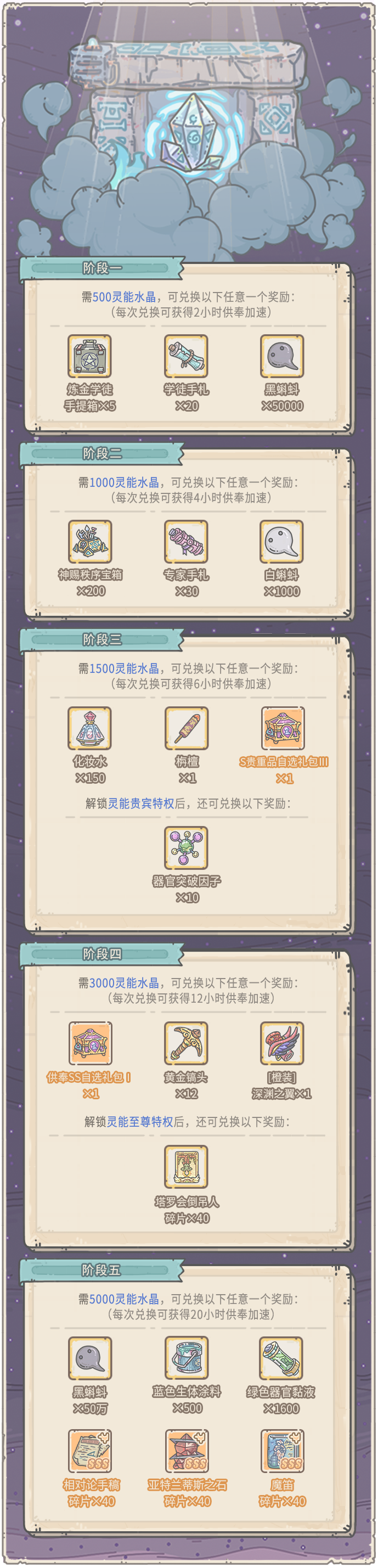Viewport: 378px width, 1568px height.
Task: Click the 黄金镐头 pickaxe icon
Action: coord(187,1043)
